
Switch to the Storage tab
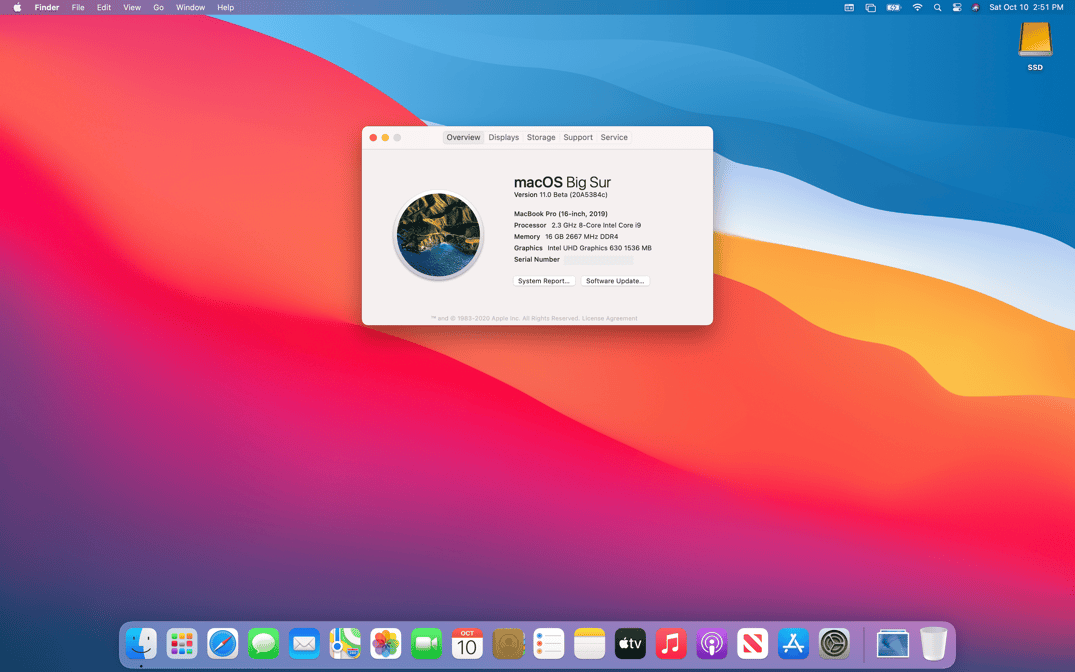[x=541, y=137]
